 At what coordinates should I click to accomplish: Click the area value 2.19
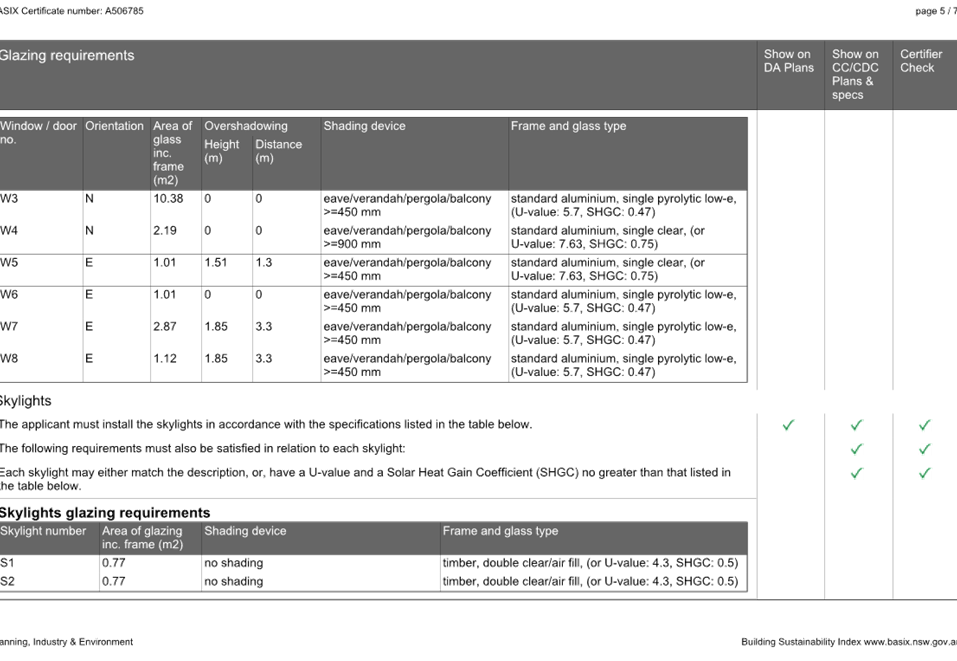click(165, 231)
